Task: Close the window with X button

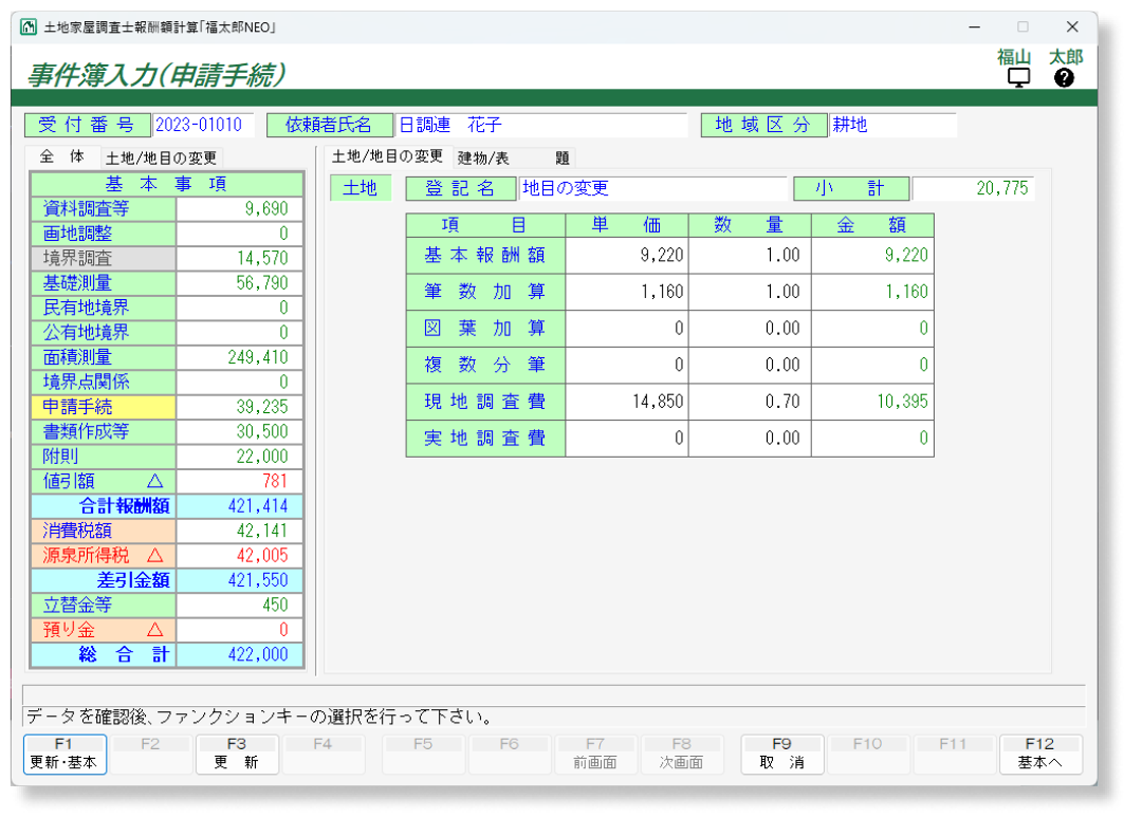Action: click(1072, 27)
